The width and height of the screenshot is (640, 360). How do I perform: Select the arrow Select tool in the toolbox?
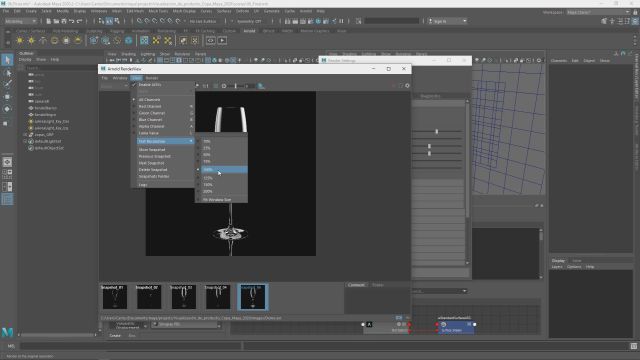coord(7,60)
